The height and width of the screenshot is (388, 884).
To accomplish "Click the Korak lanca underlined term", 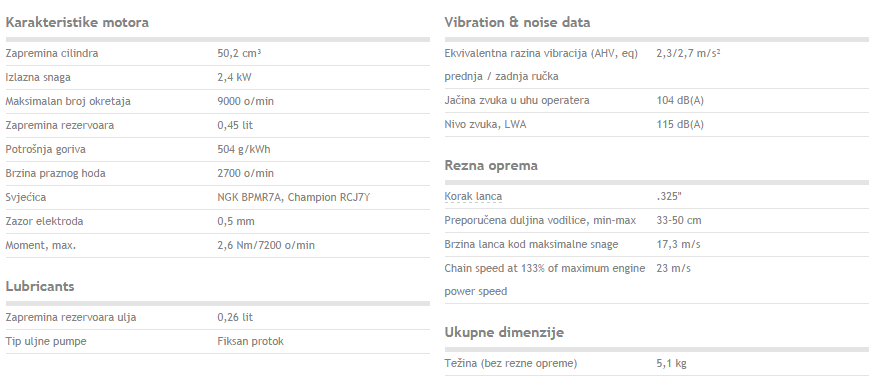I will 473,196.
